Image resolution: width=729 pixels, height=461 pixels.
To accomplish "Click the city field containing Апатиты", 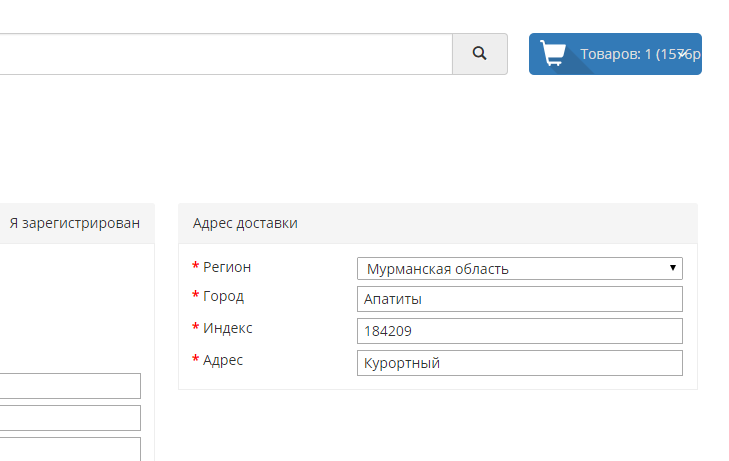I will [519, 299].
